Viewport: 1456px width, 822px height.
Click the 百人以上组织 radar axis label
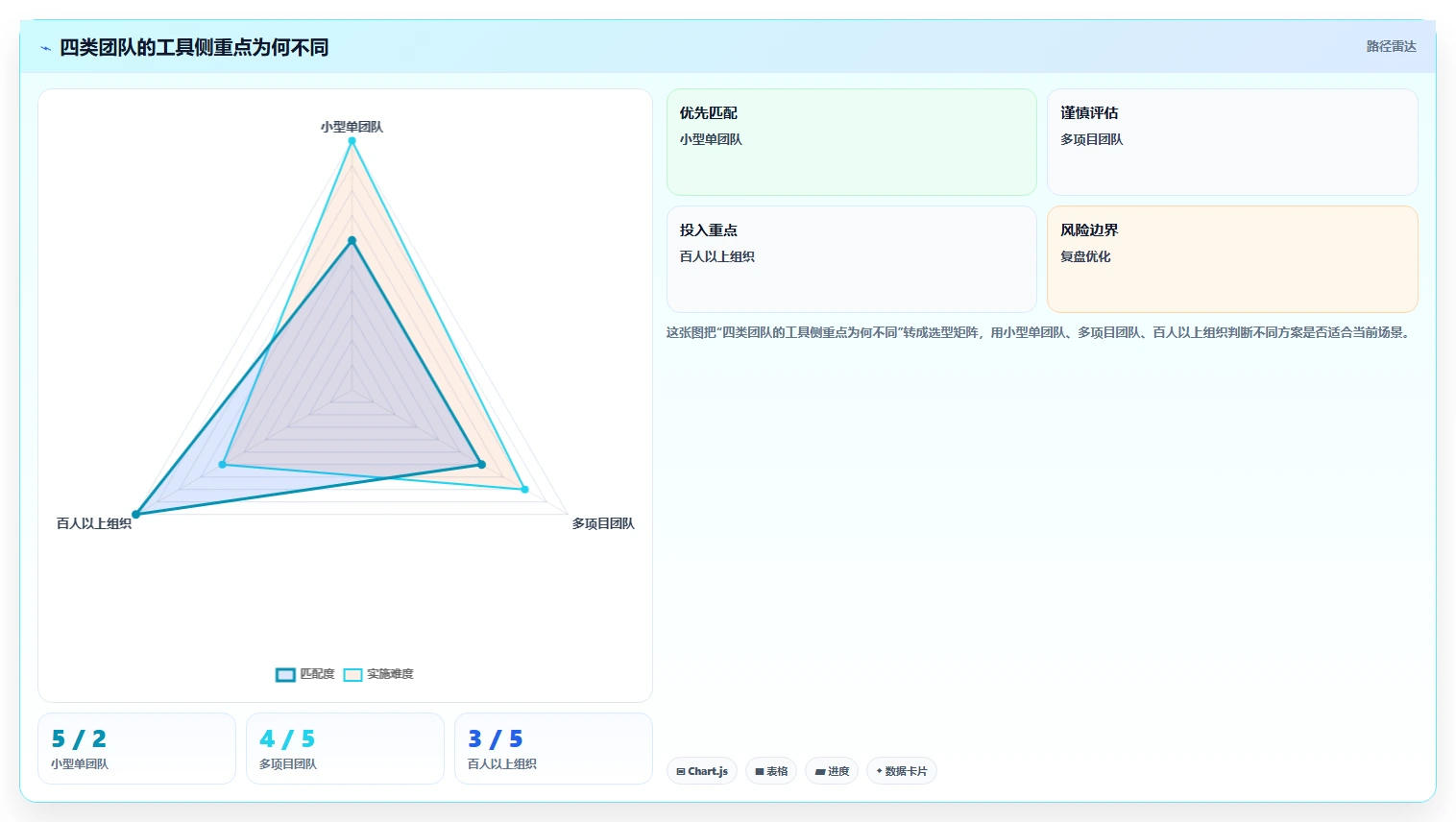click(94, 523)
